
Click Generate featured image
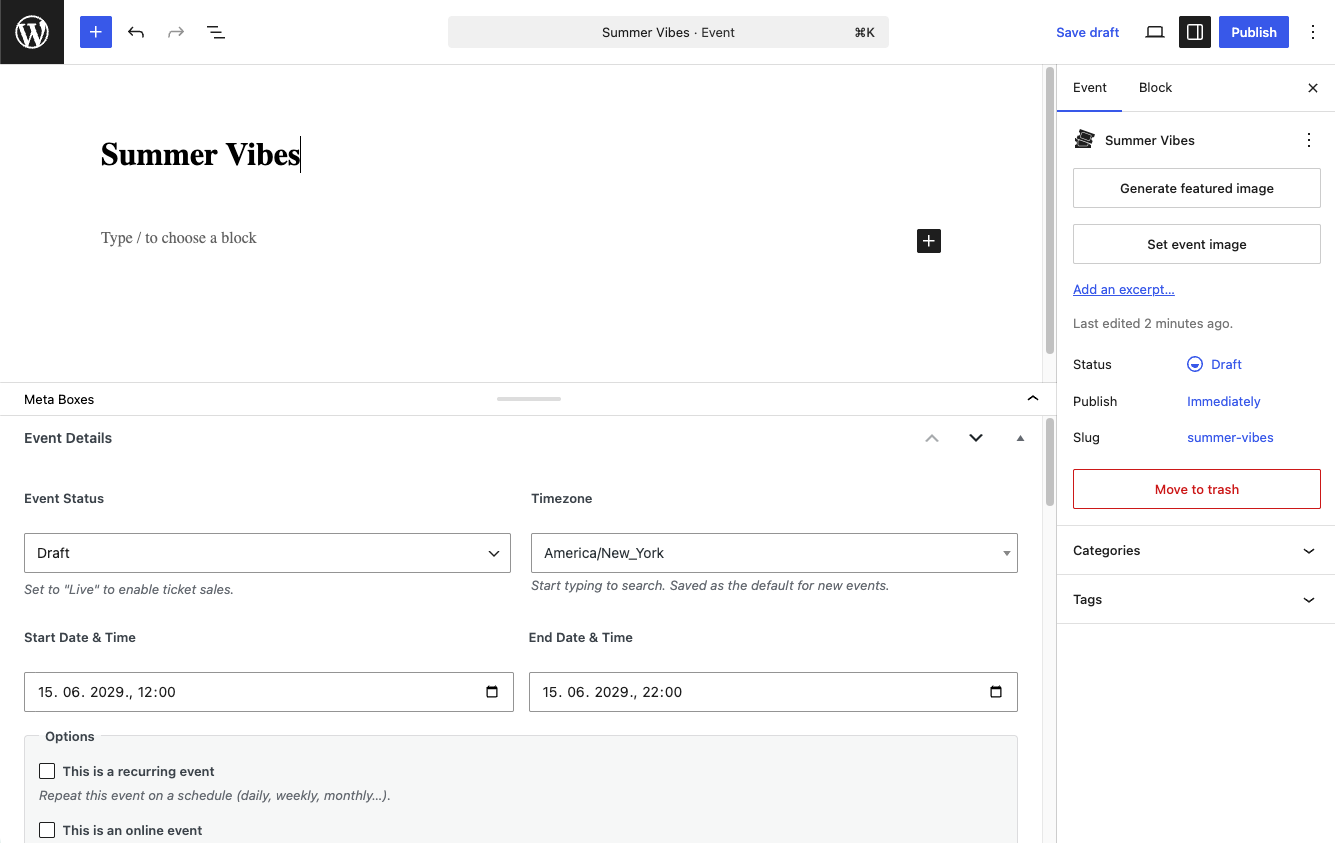(x=1197, y=188)
